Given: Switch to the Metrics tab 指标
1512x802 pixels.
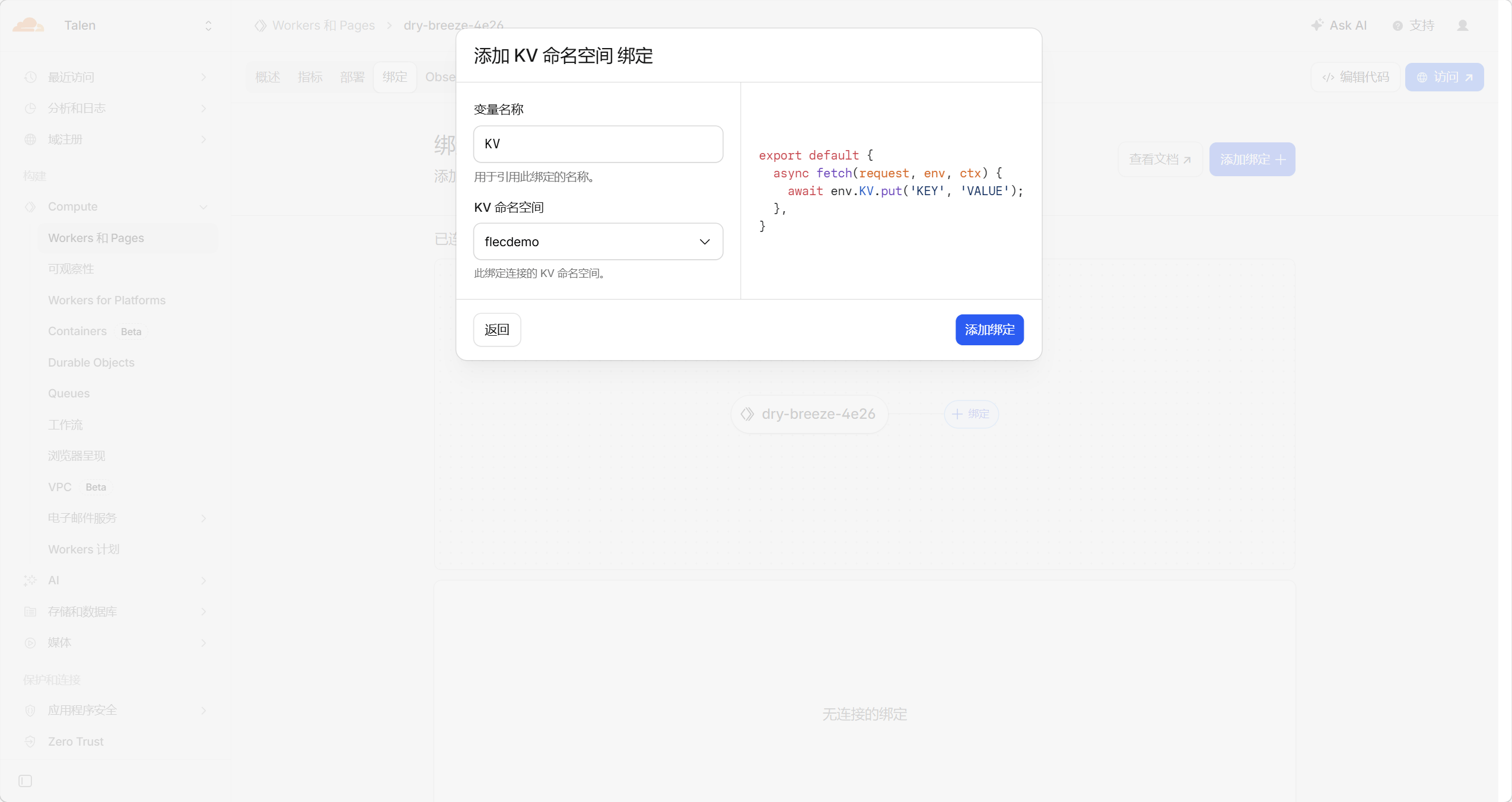Looking at the screenshot, I should [x=310, y=77].
